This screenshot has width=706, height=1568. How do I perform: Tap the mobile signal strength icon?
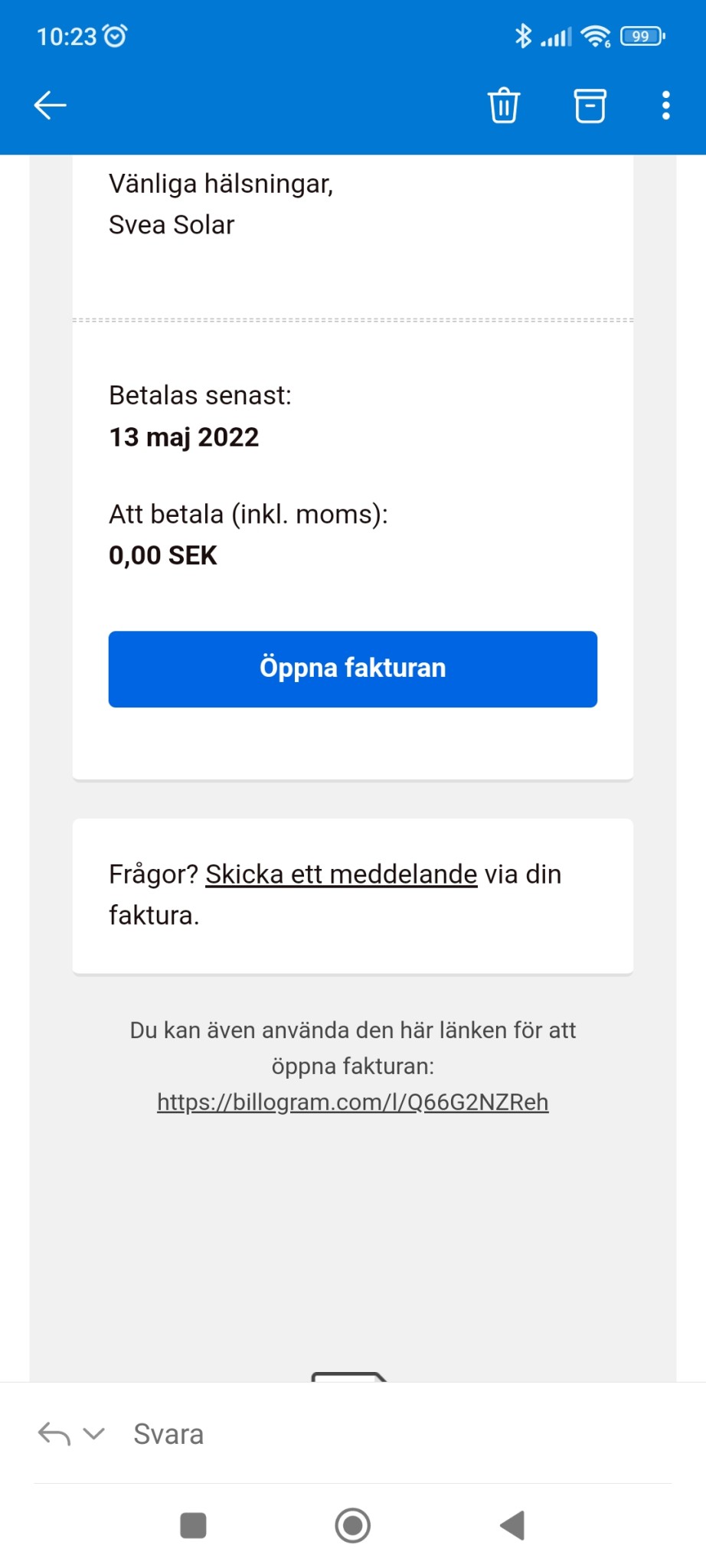tap(556, 37)
